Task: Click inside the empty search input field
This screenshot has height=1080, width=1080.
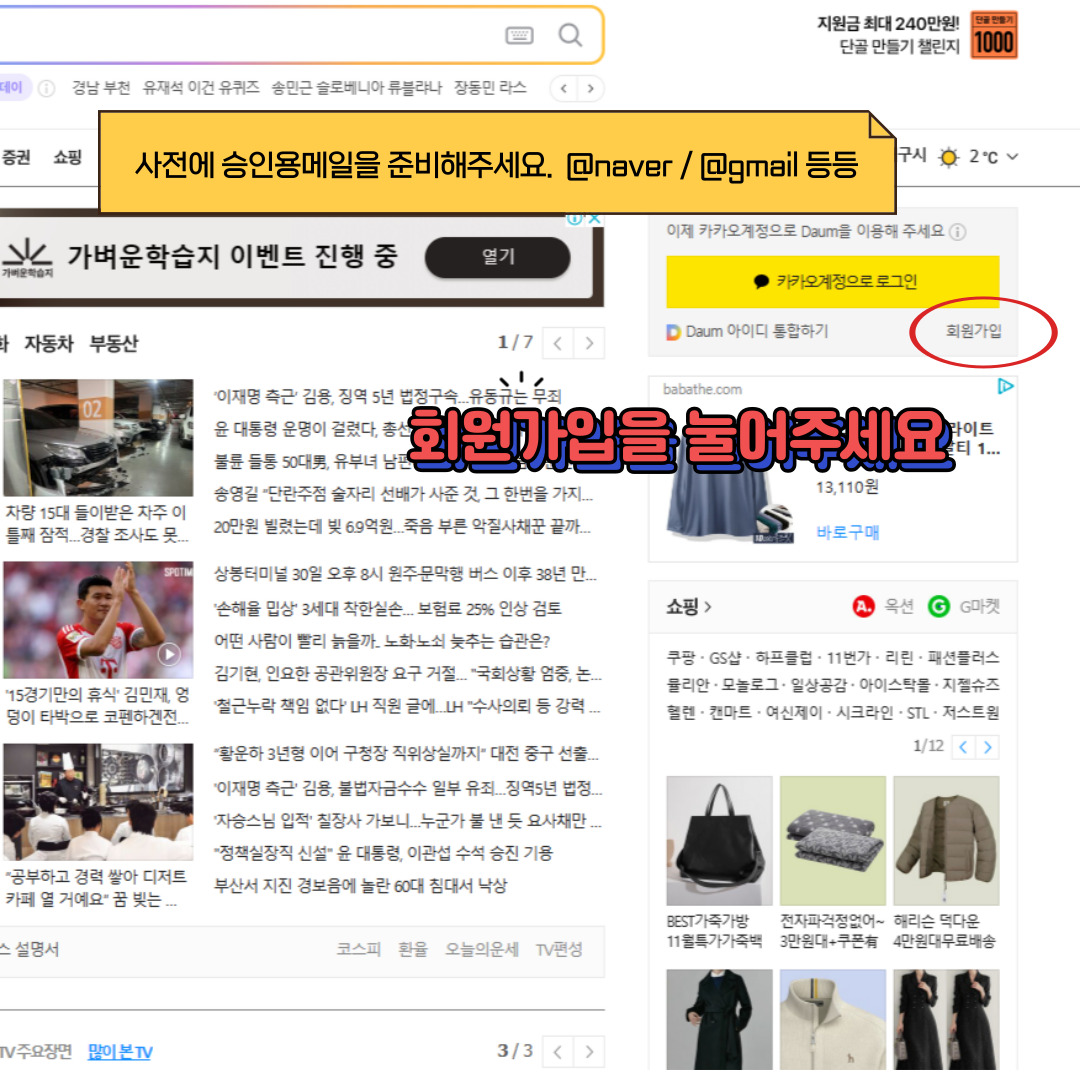Action: pos(250,35)
